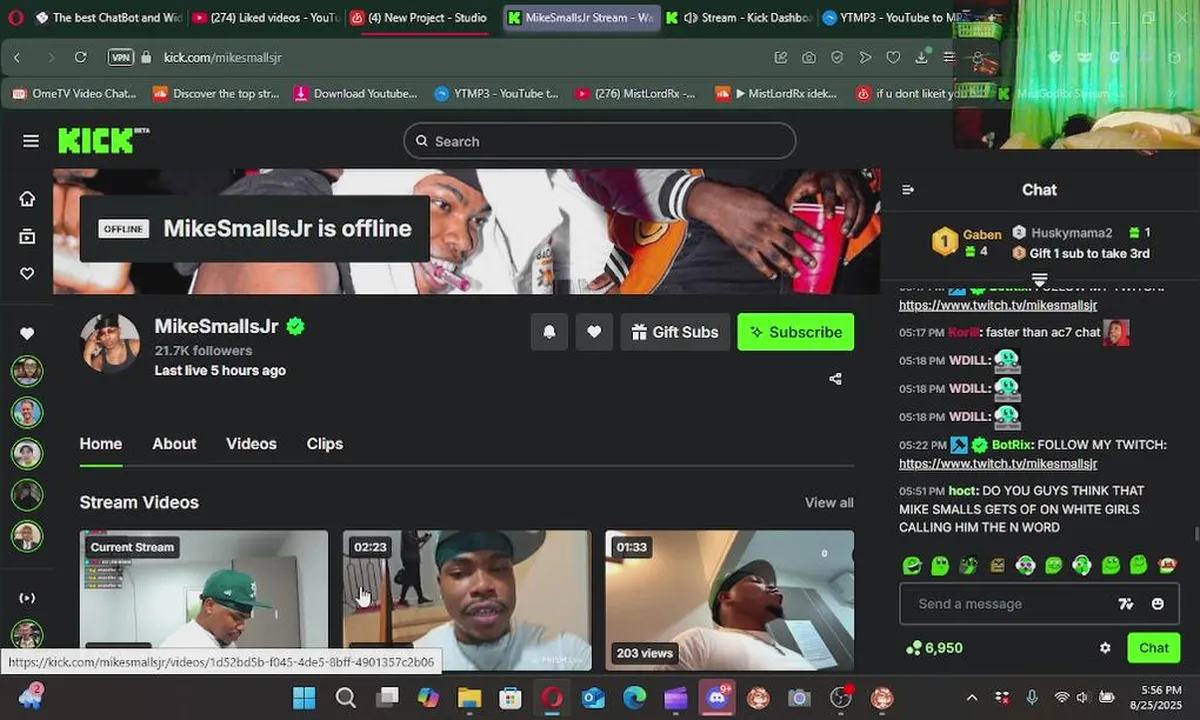This screenshot has height=720, width=1200.
Task: Insert the green headphones emote
Action: 1082,566
